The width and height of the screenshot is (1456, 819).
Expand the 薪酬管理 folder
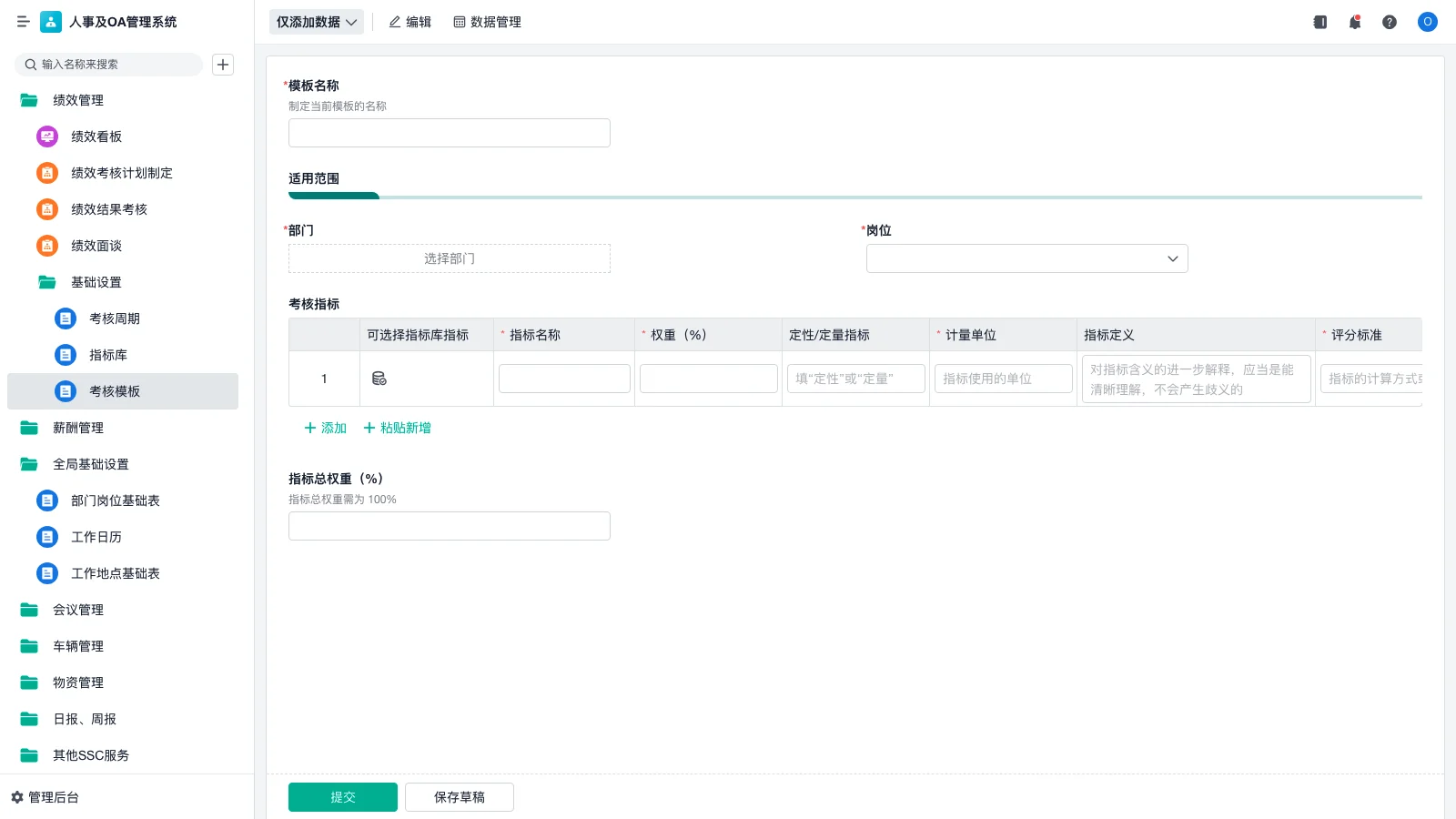point(77,428)
